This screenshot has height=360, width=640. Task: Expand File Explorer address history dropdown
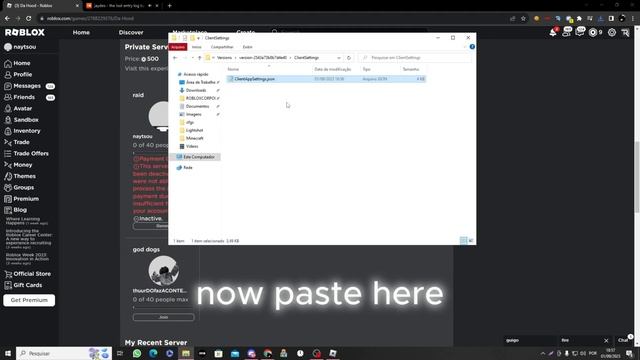339,58
